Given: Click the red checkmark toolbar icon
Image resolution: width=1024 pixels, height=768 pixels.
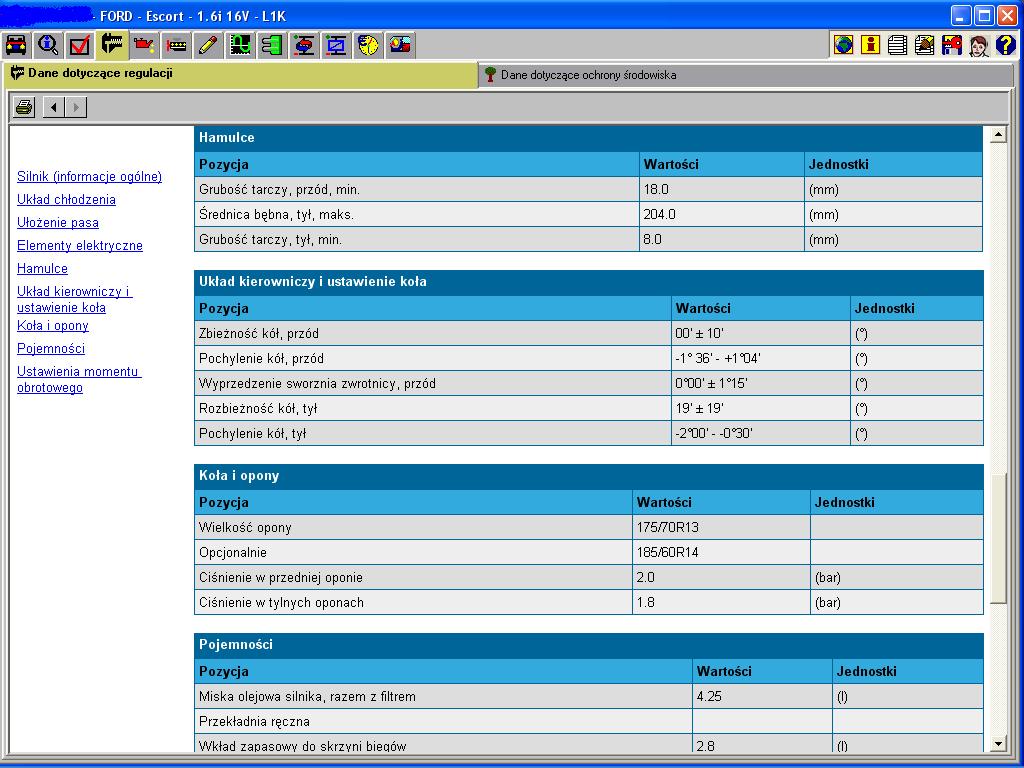Looking at the screenshot, I should (x=80, y=45).
